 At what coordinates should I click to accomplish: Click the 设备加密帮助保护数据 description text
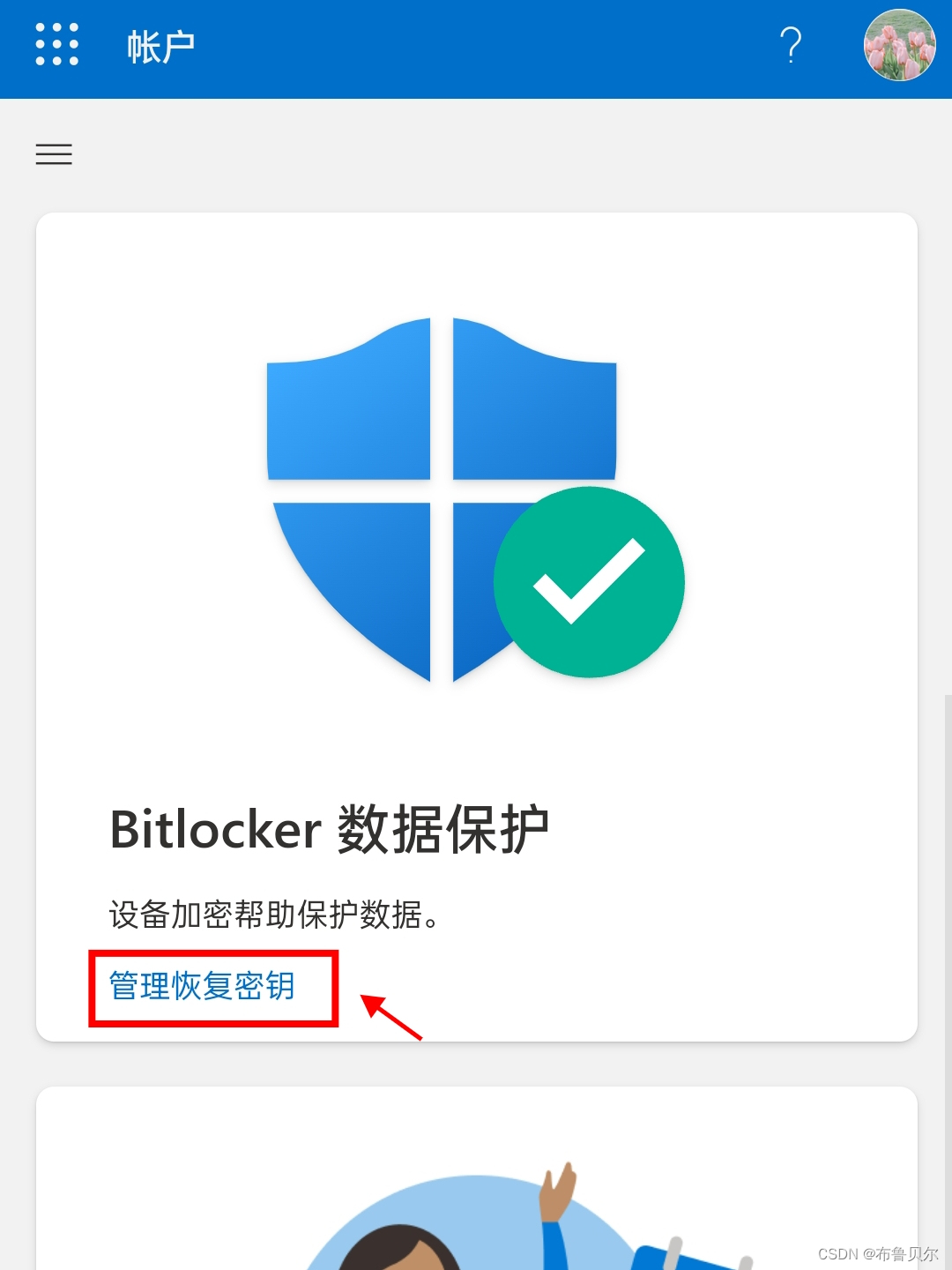pos(274,915)
